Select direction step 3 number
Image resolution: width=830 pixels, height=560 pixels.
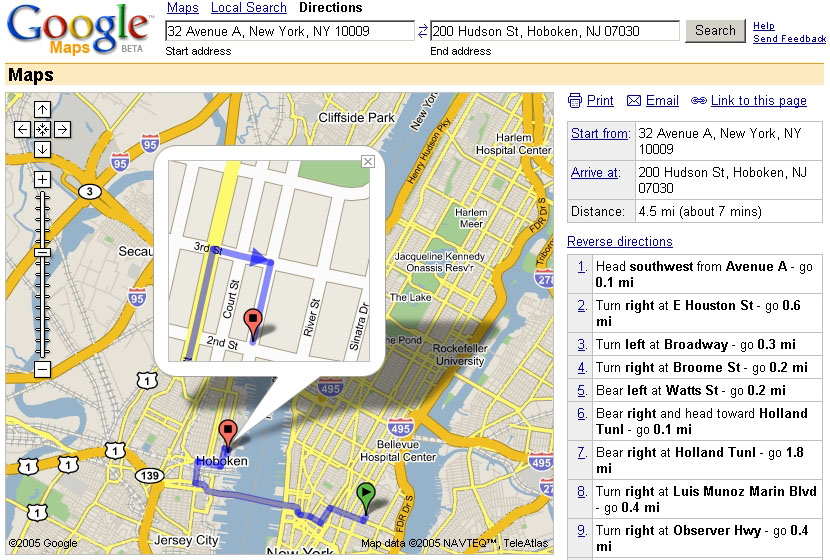pos(582,345)
